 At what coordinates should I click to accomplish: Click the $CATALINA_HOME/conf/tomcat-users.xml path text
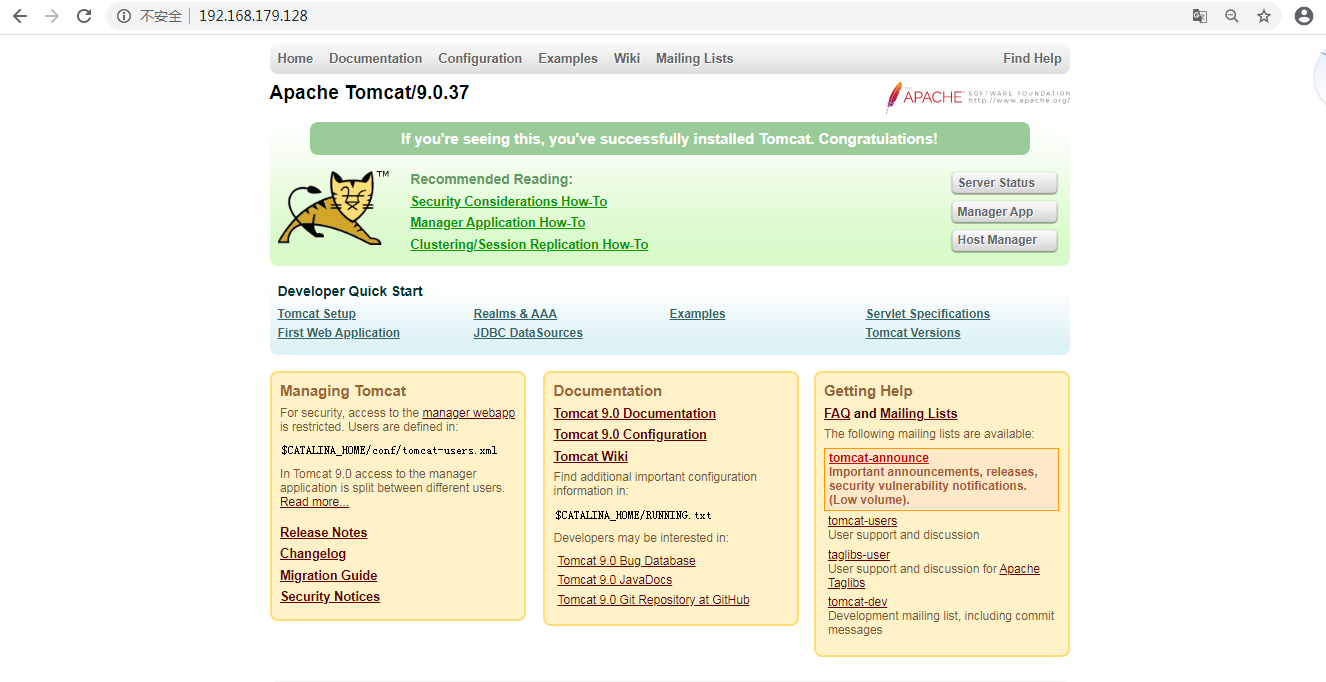(x=389, y=450)
